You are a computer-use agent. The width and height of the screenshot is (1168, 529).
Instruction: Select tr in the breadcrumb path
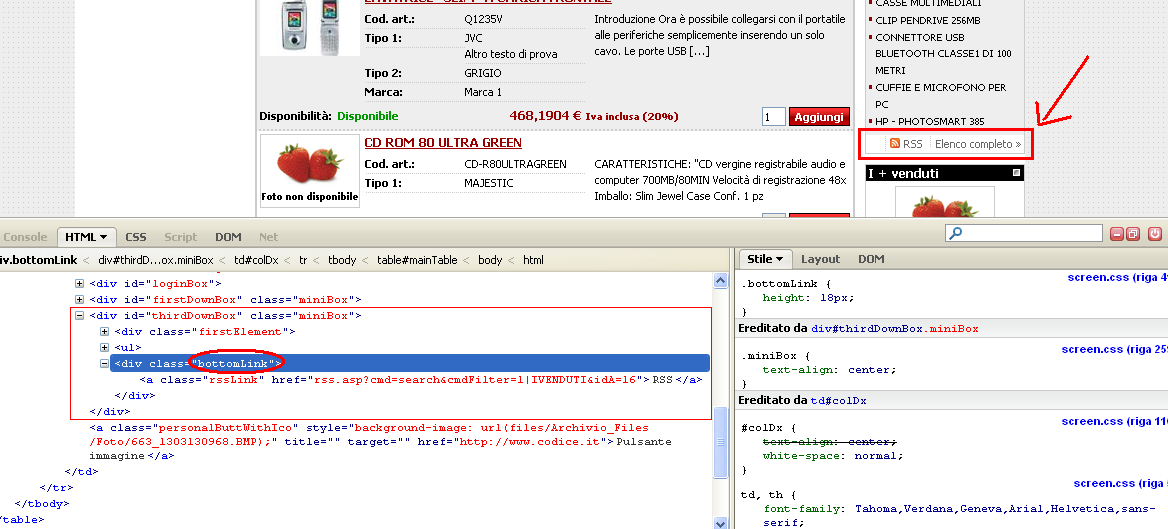(x=303, y=260)
